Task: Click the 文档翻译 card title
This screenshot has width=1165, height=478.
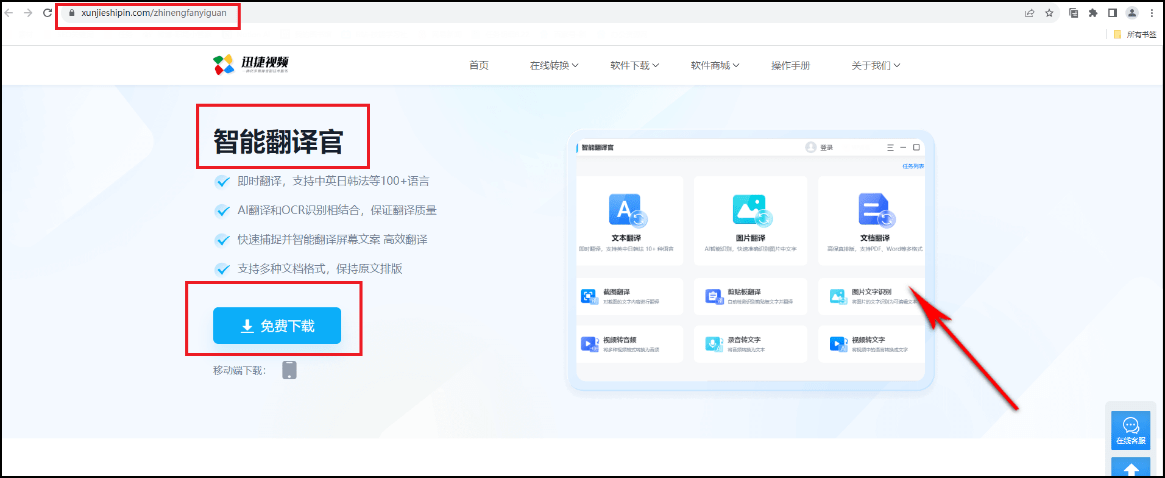Action: pos(875,238)
